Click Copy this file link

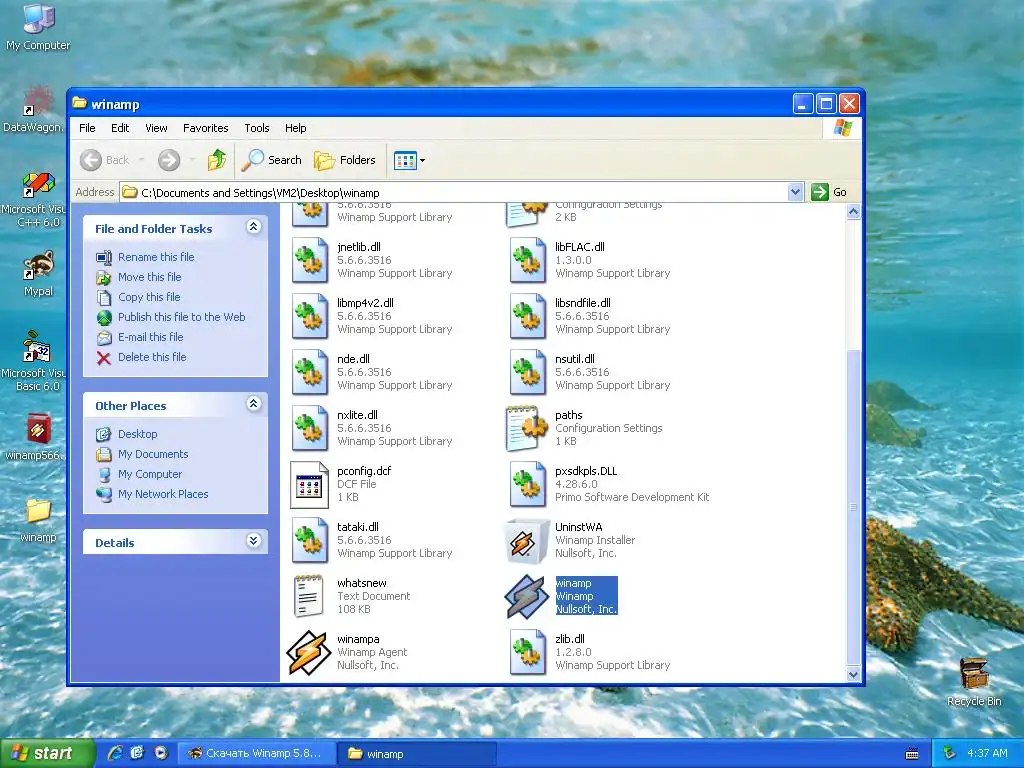point(149,297)
